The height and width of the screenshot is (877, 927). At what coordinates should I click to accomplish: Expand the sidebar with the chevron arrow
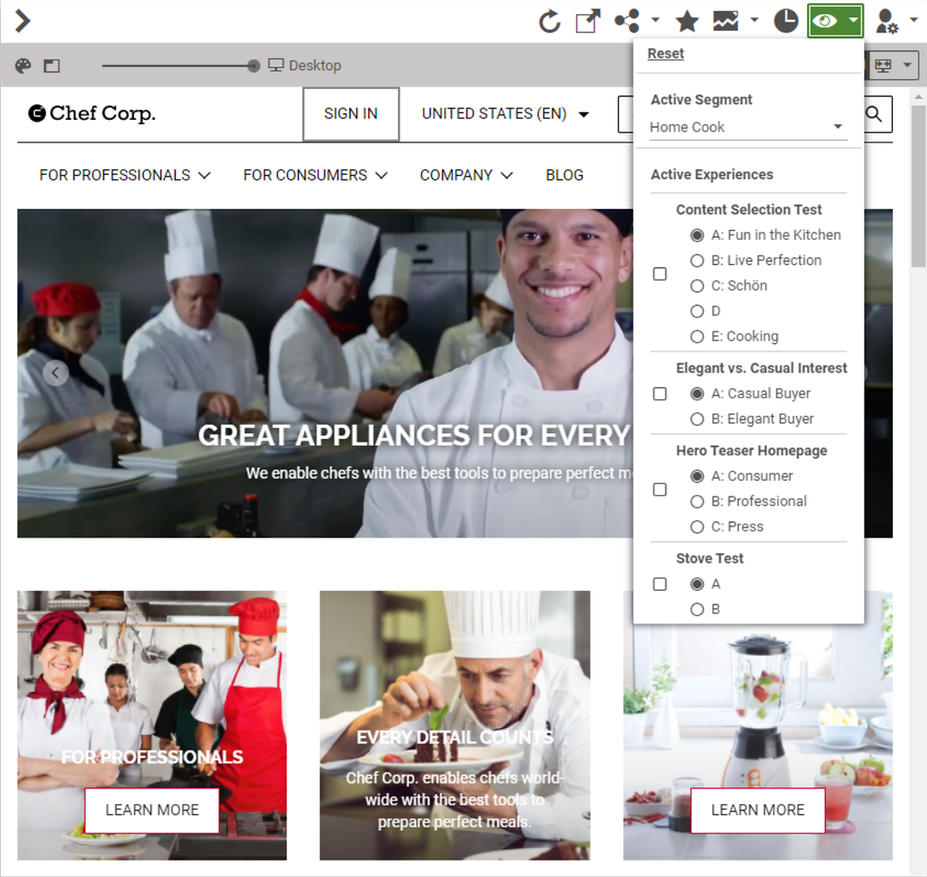coord(22,21)
